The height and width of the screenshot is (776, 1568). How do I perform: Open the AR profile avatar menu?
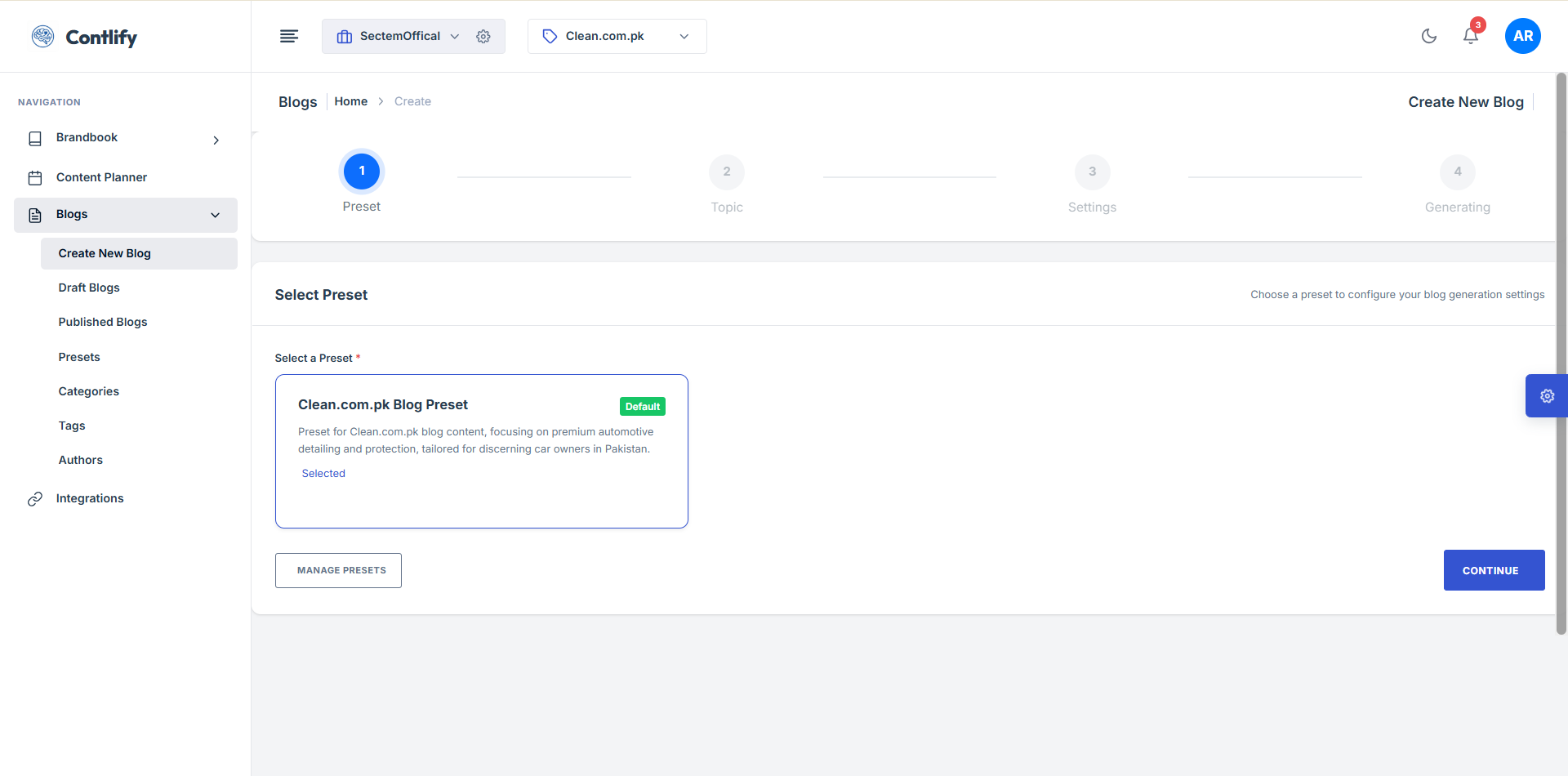1522,36
